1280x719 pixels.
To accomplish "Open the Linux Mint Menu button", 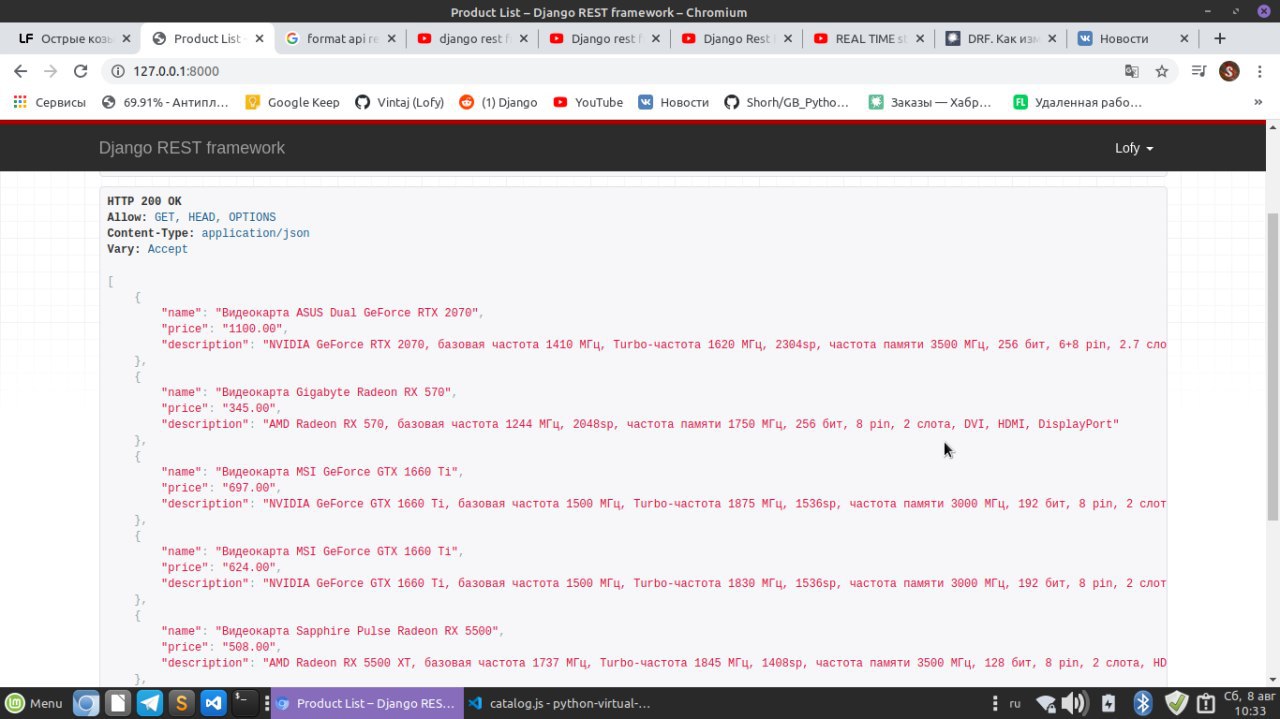I will pyautogui.click(x=35, y=703).
